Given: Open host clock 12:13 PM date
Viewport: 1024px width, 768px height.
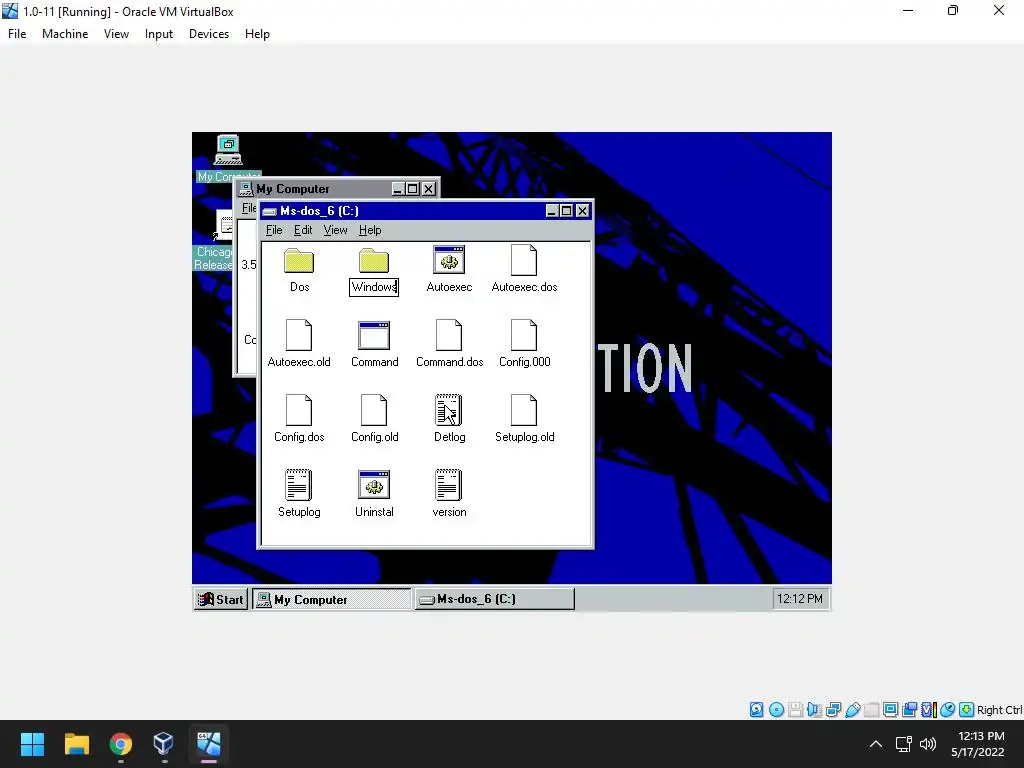Looking at the screenshot, I should [978, 744].
